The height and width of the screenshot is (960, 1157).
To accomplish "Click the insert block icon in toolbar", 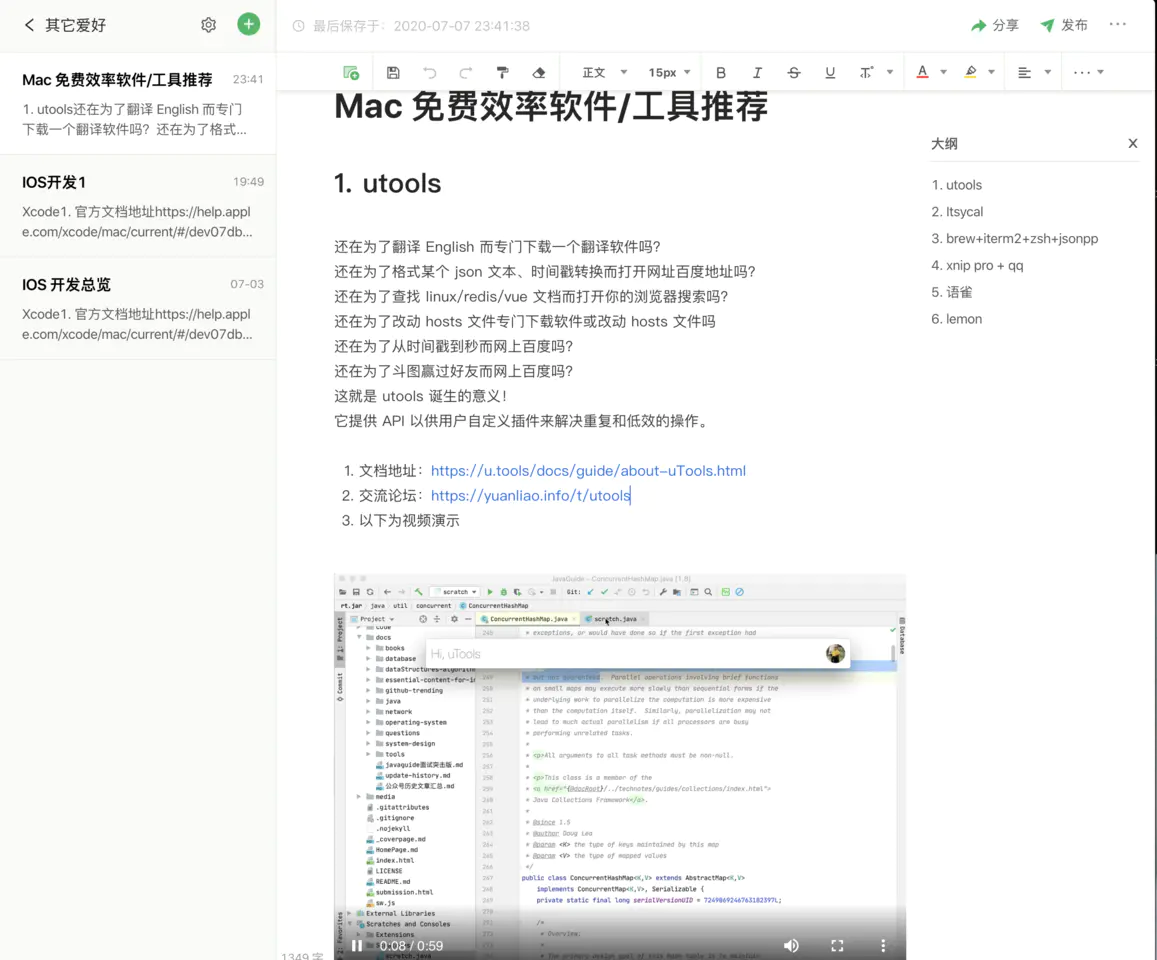I will 351,72.
